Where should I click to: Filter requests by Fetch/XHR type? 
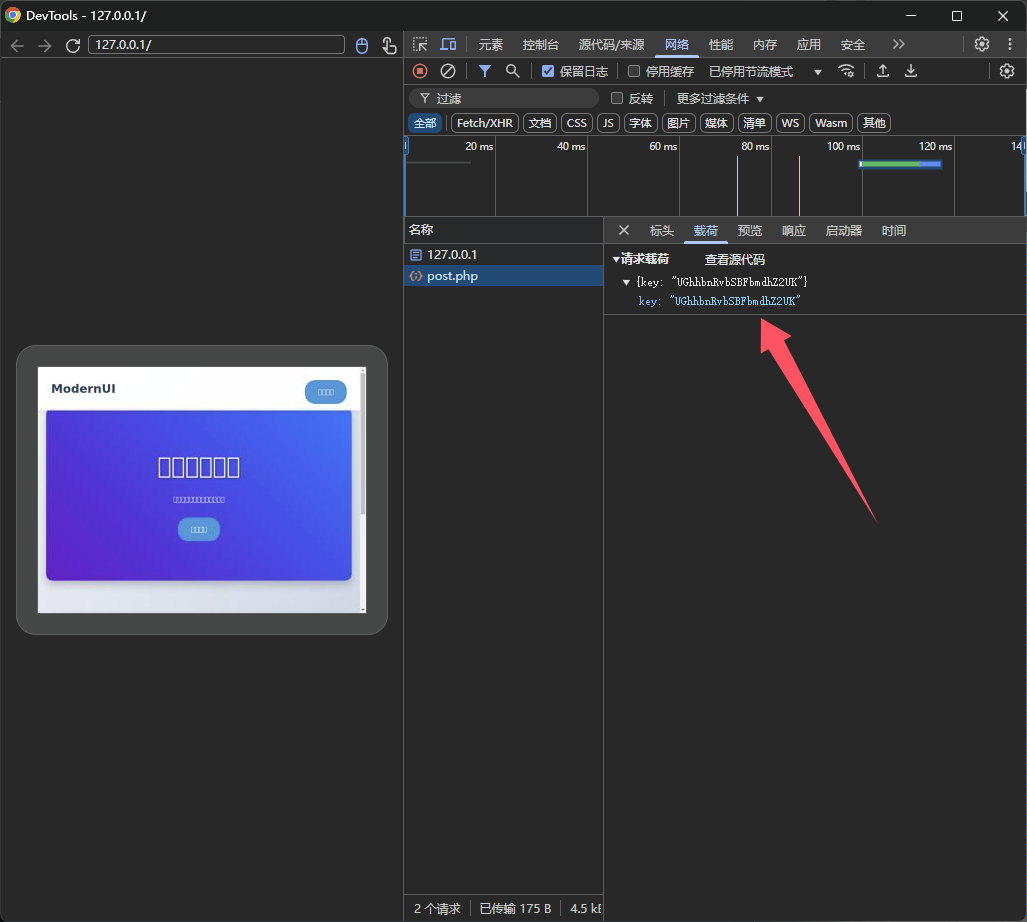click(x=485, y=123)
